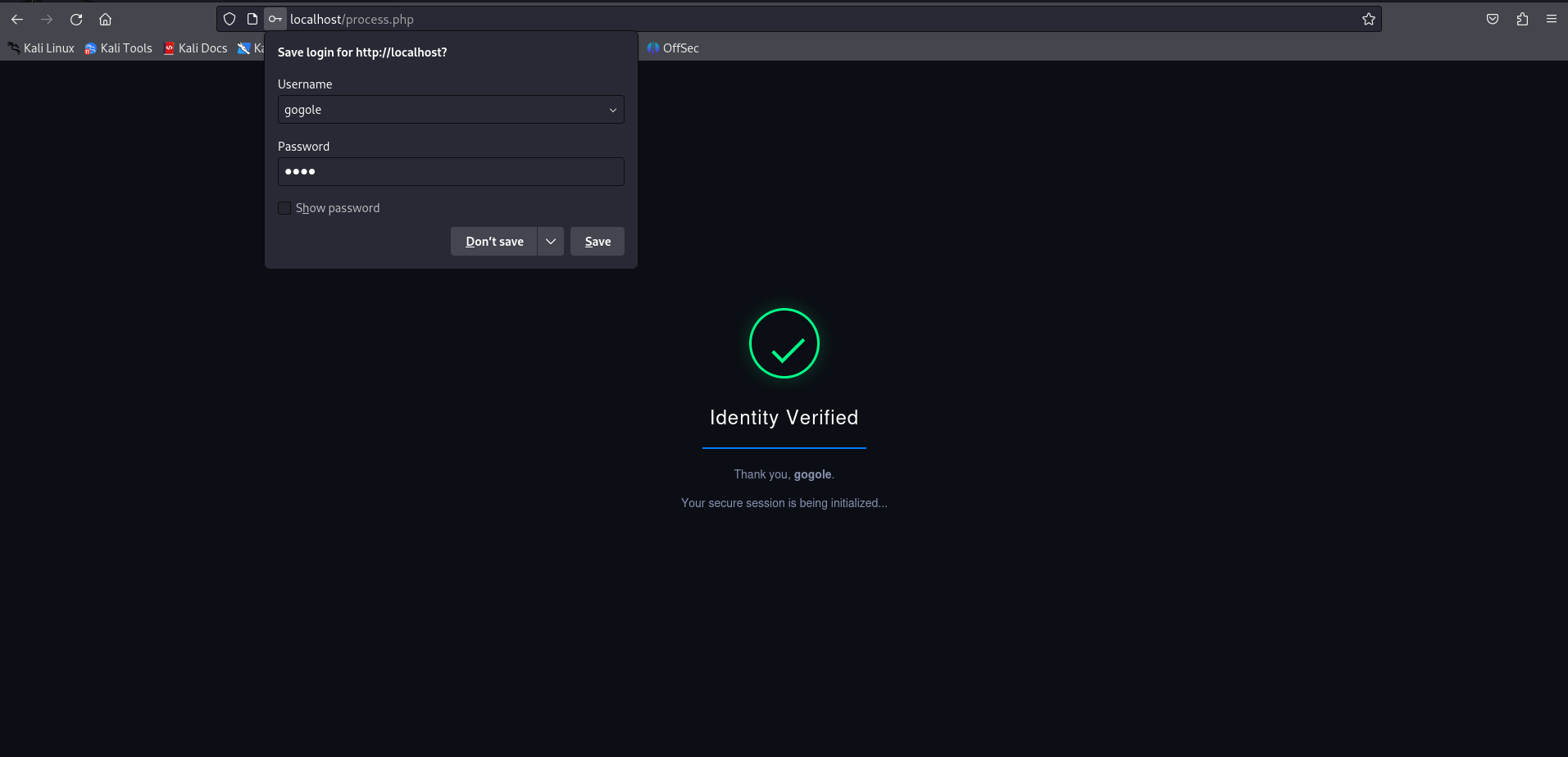1568x757 pixels.
Task: Open the tracking protection shield icon
Action: point(230,19)
